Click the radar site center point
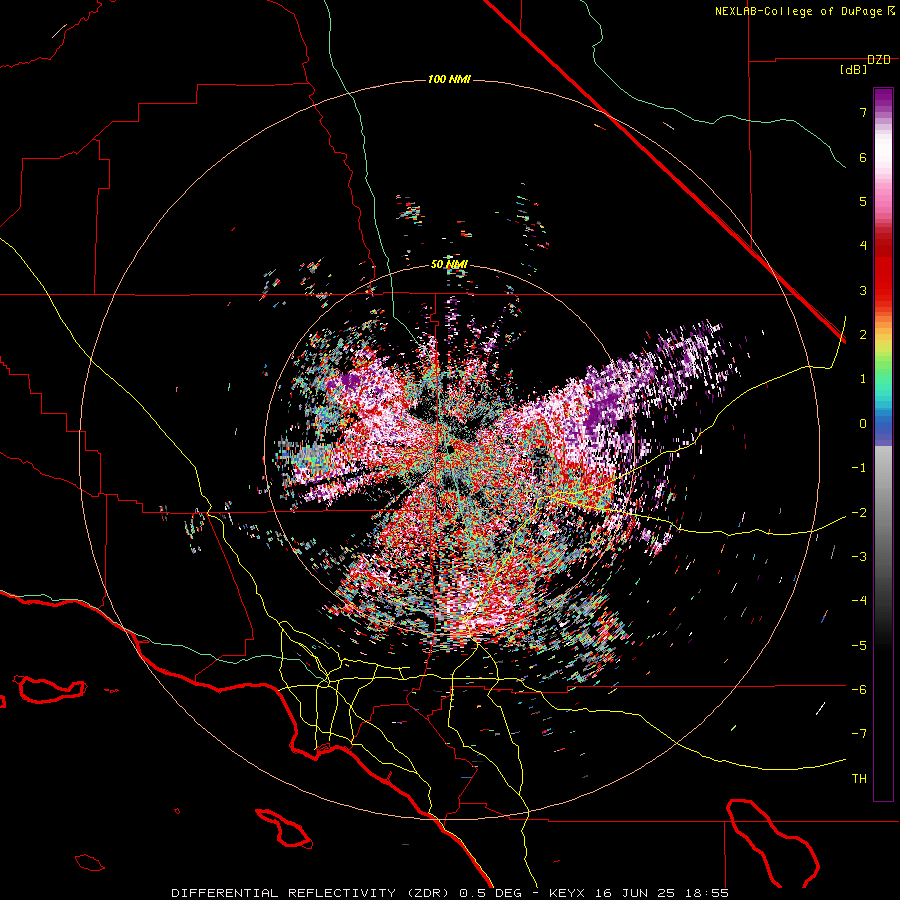The width and height of the screenshot is (900, 900). [451, 450]
